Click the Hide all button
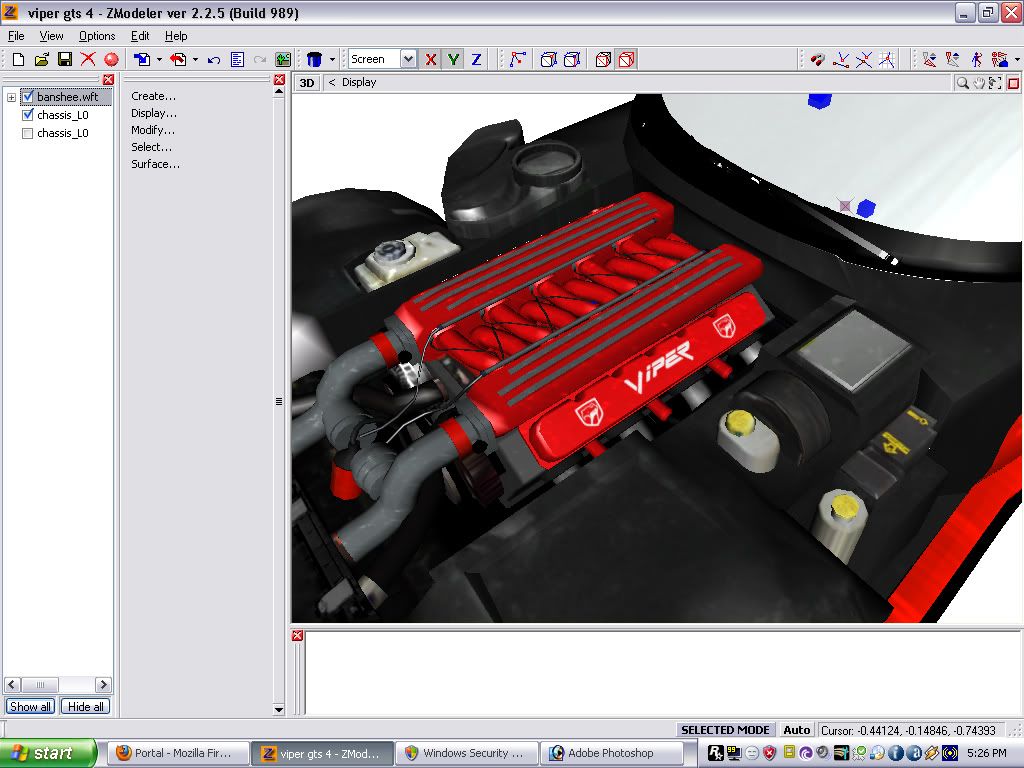The height and width of the screenshot is (768, 1024). click(x=85, y=706)
